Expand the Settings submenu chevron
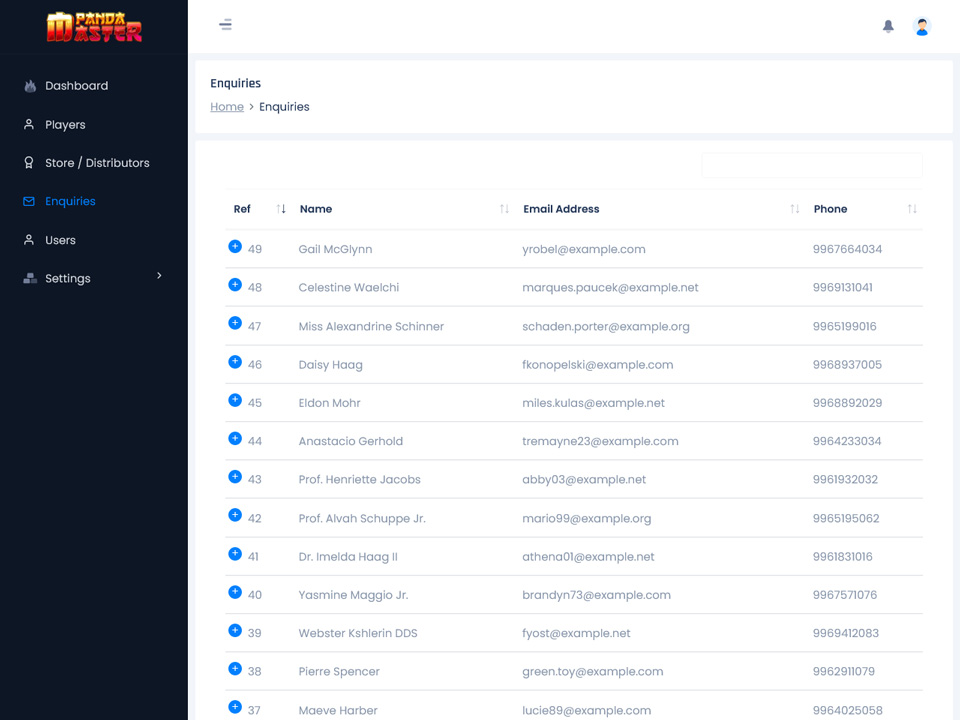This screenshot has width=960, height=720. tap(159, 276)
